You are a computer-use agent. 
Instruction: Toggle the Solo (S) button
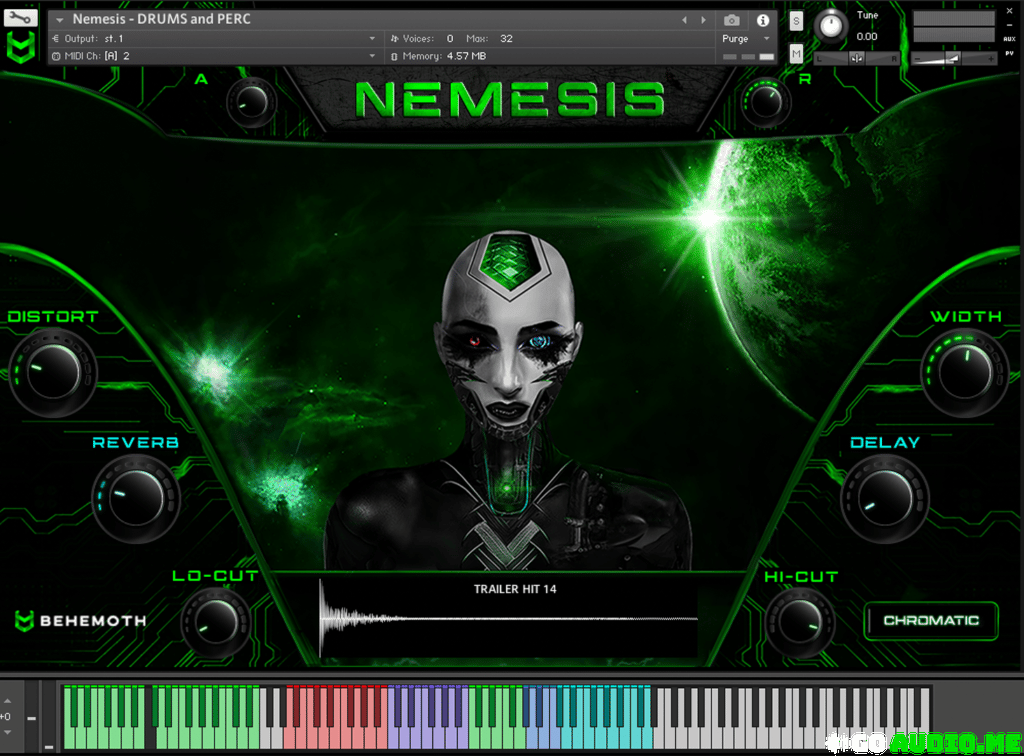click(796, 21)
